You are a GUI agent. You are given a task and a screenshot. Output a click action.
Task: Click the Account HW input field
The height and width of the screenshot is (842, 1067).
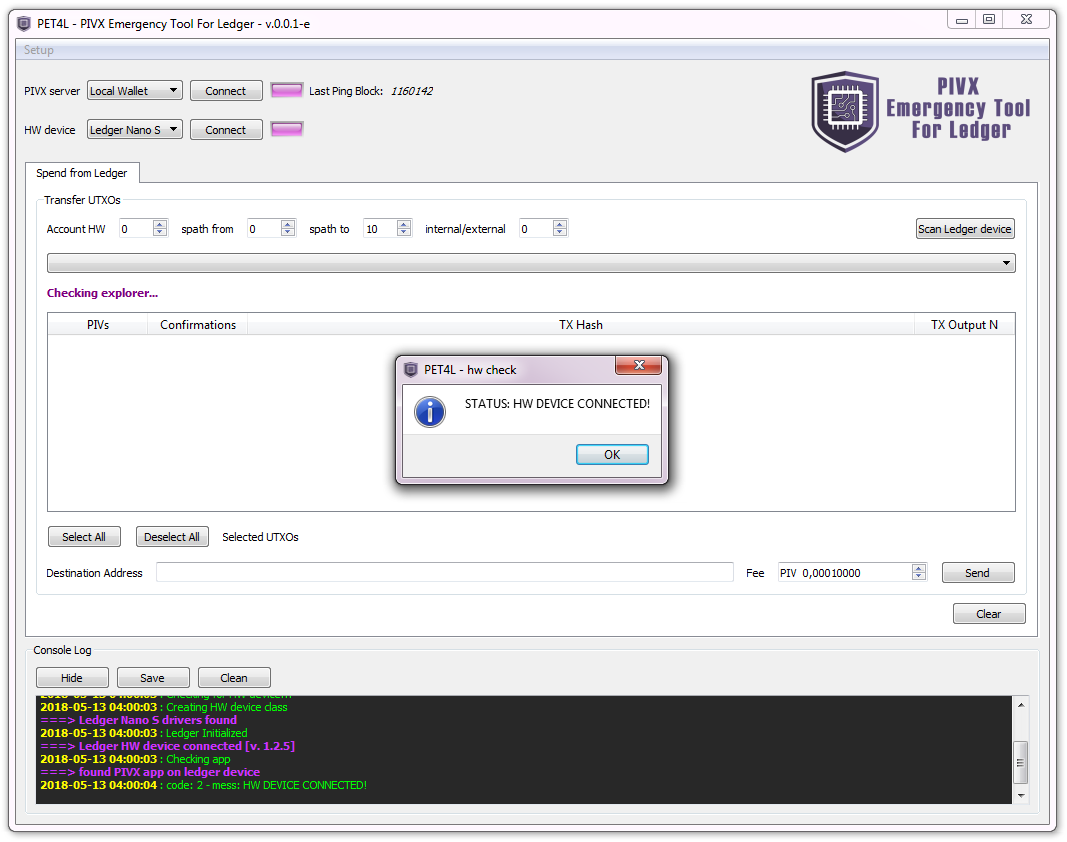click(x=135, y=229)
